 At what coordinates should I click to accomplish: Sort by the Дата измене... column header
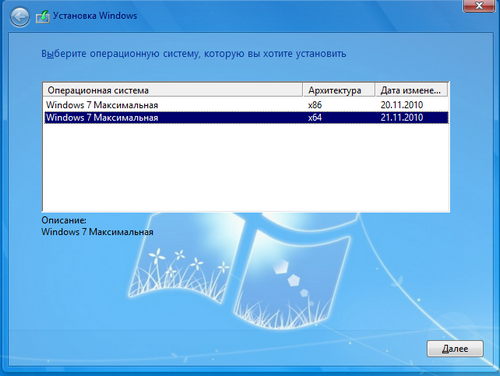tap(411, 90)
